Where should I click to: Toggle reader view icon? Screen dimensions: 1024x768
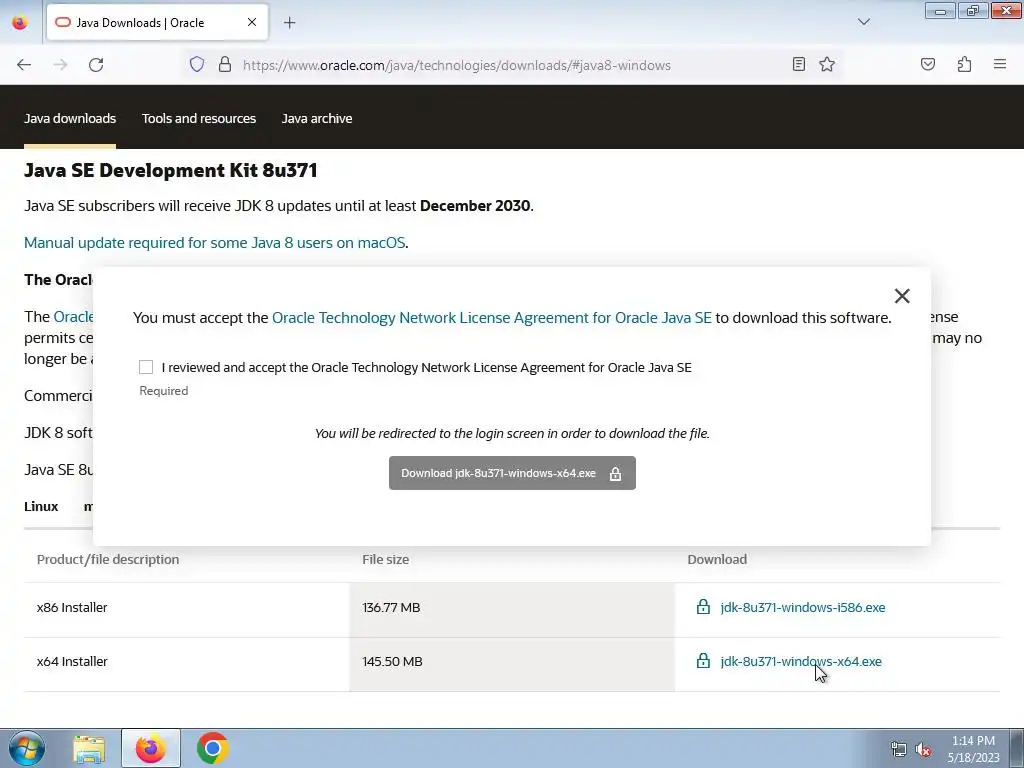[799, 64]
